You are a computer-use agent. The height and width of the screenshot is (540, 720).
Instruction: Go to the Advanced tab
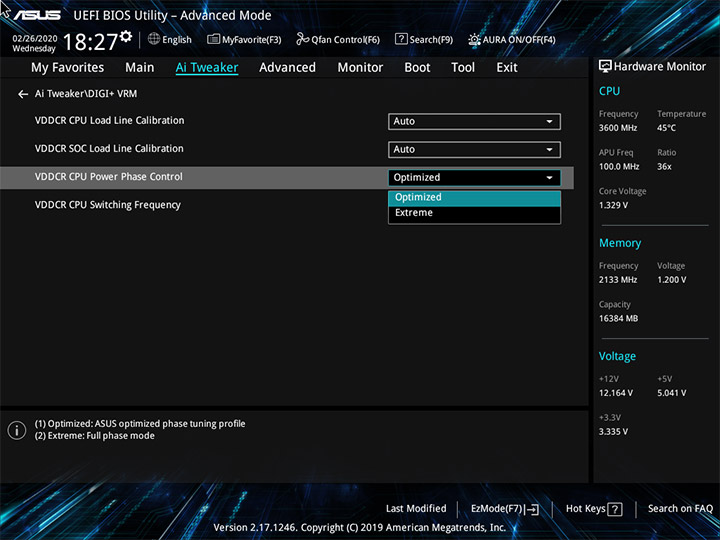pos(287,68)
